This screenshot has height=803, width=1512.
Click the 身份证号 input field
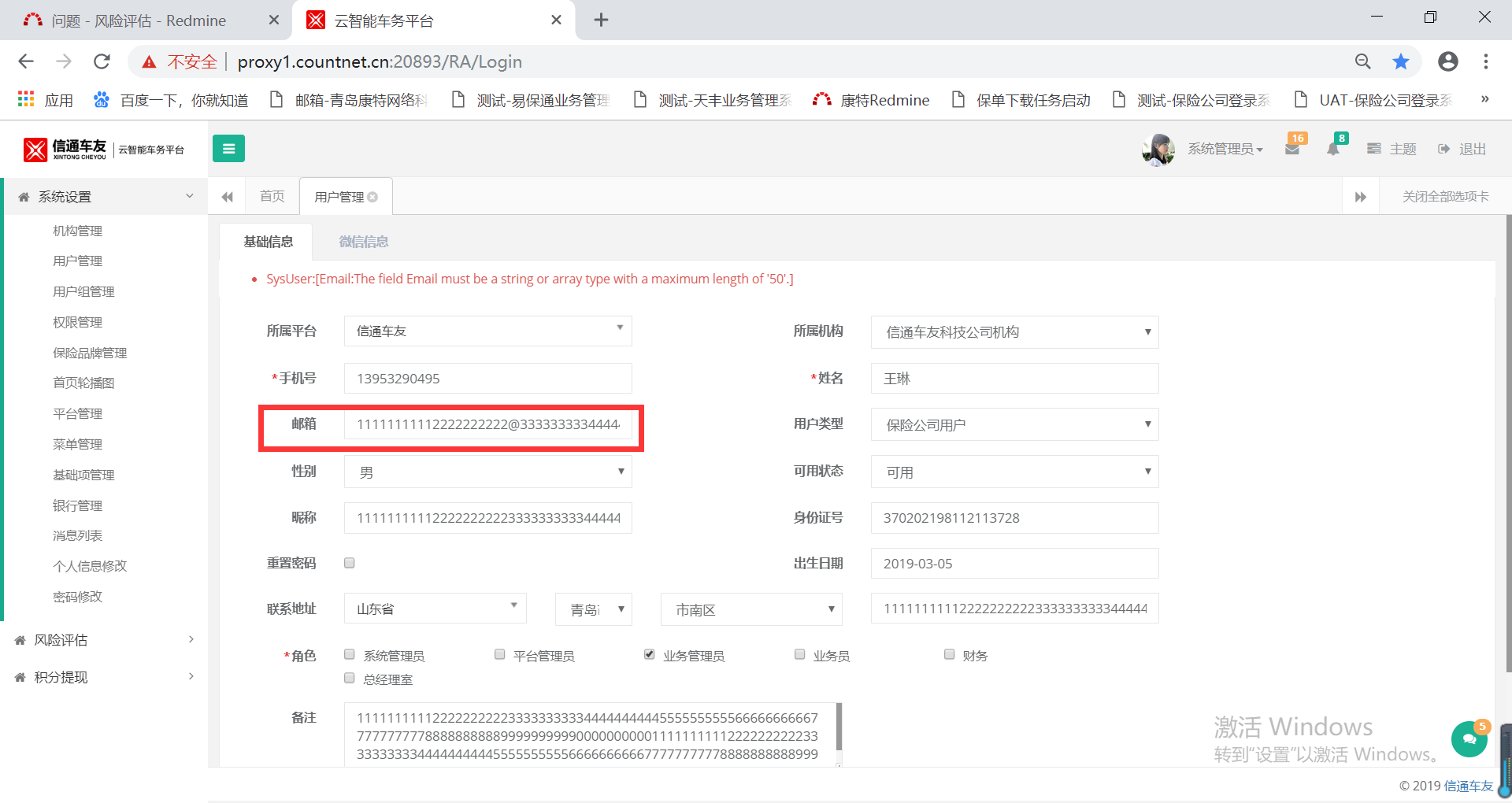coord(1014,517)
